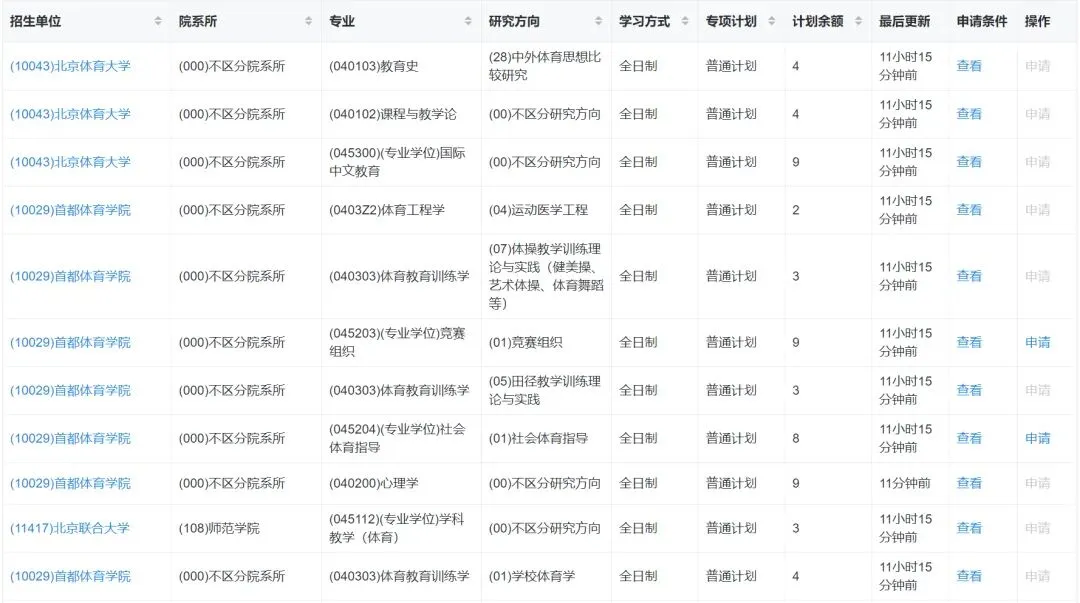This screenshot has width=1080, height=603.
Task: Click greyed 申请 in the 教育史 row
Action: point(1037,66)
